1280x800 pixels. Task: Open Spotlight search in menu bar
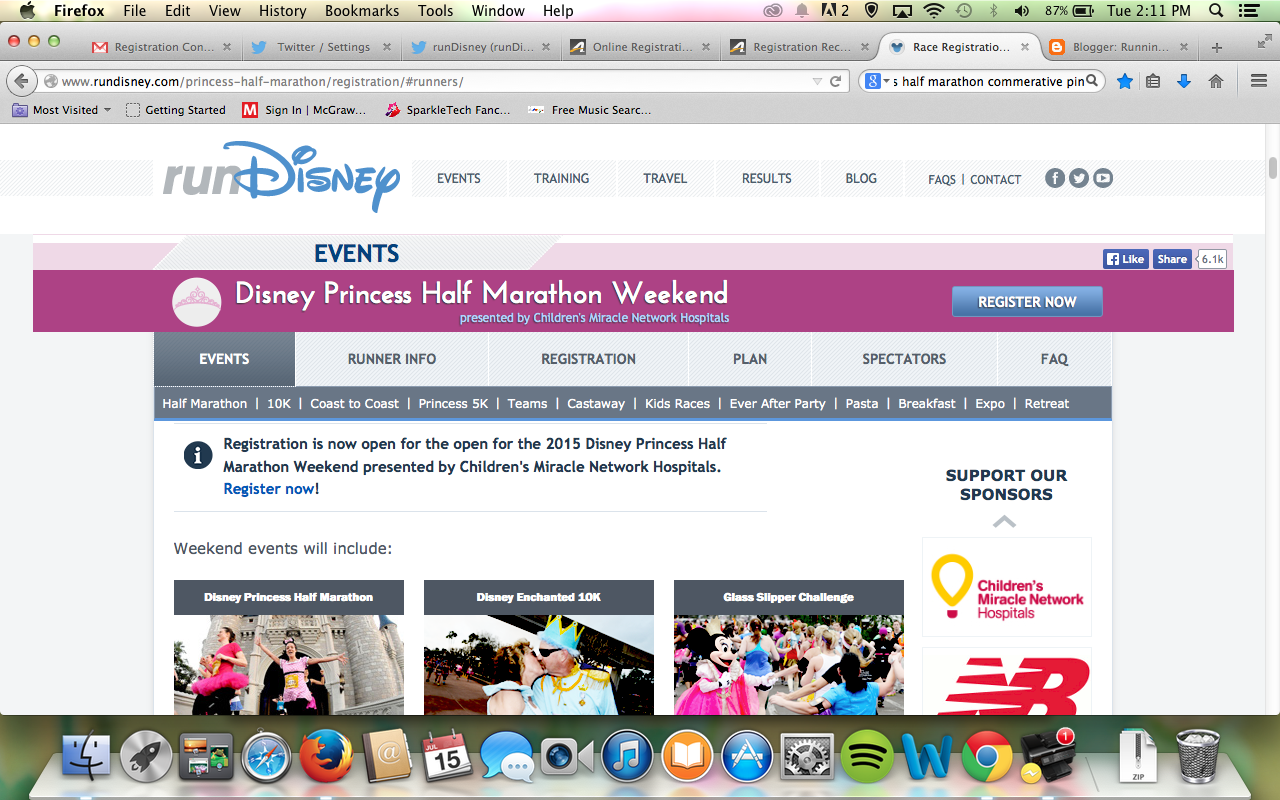(x=1216, y=11)
